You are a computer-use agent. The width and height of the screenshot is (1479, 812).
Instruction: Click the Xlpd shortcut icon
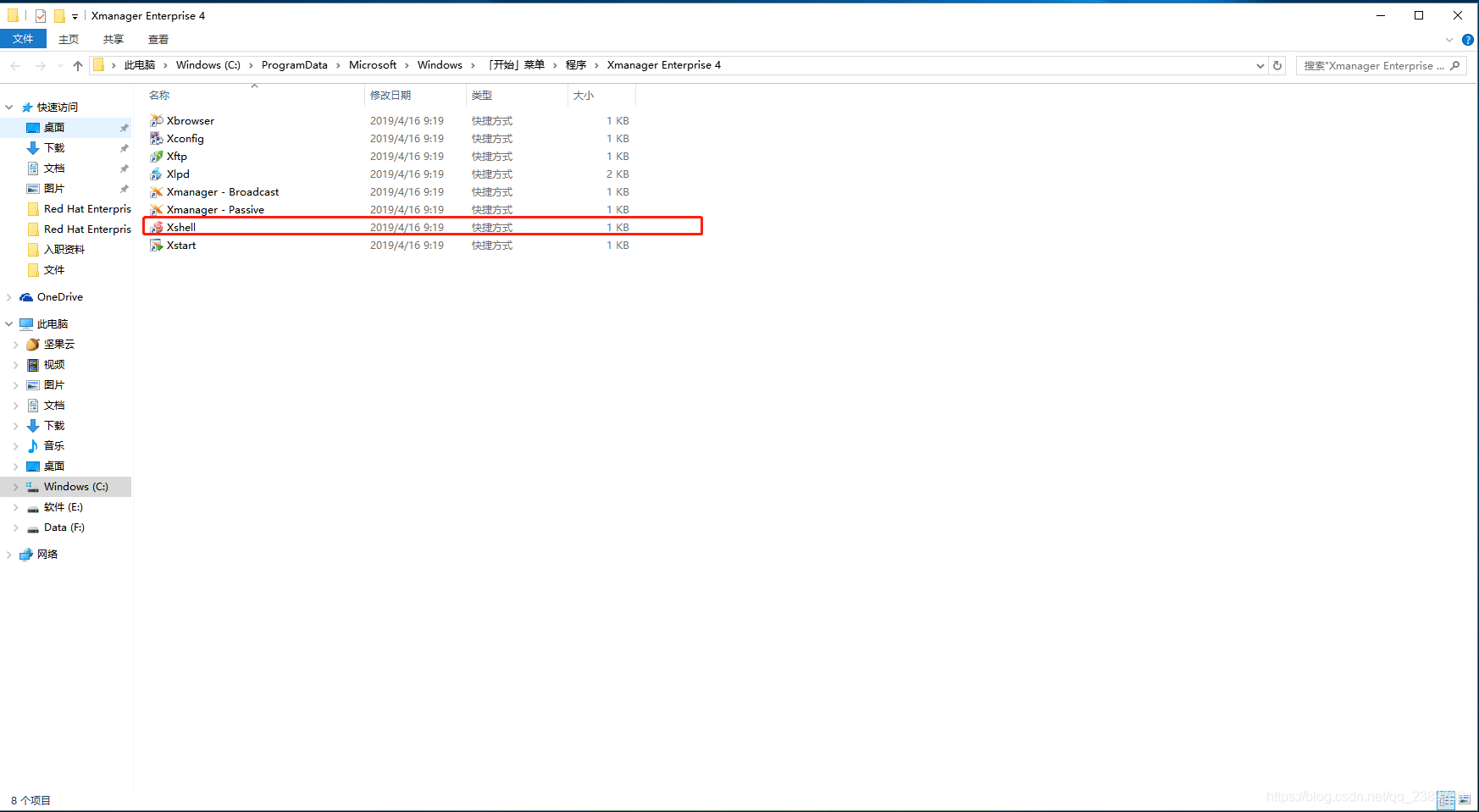pos(157,174)
